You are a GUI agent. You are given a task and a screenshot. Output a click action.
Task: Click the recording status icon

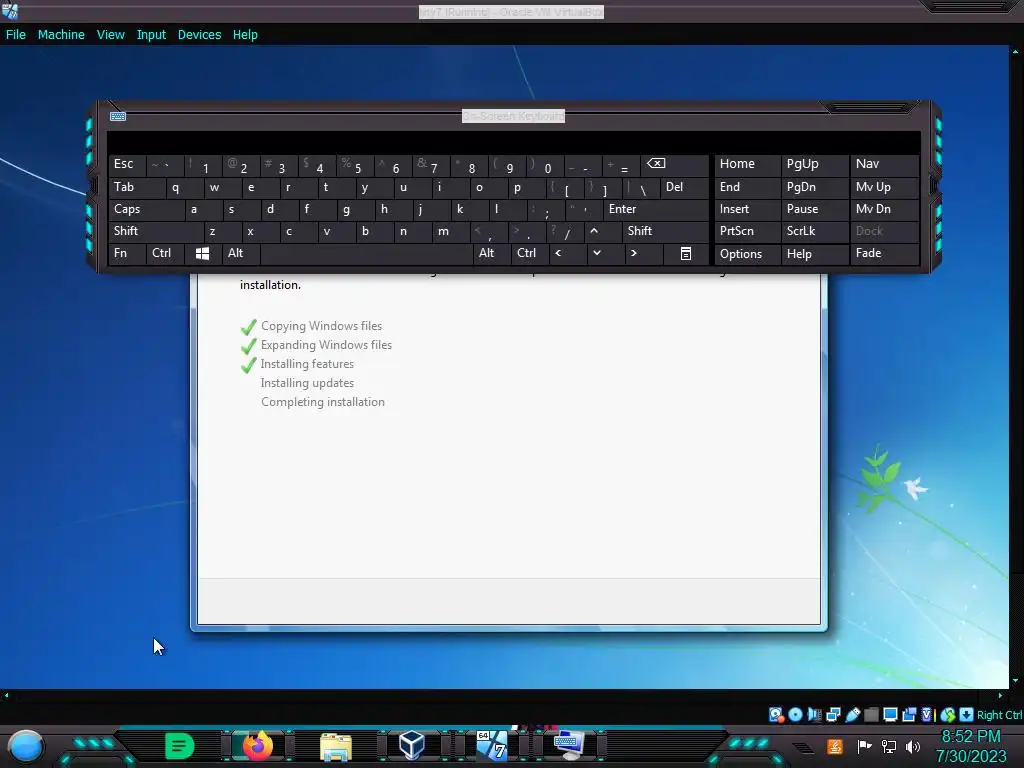(x=909, y=714)
